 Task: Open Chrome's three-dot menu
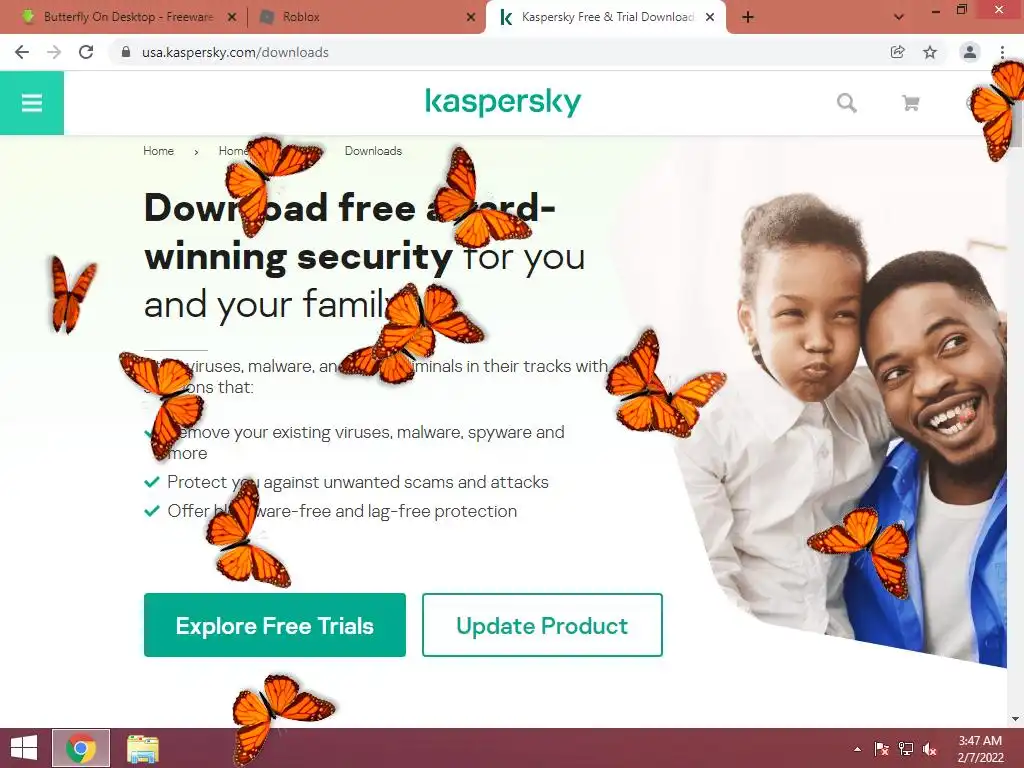click(1002, 52)
